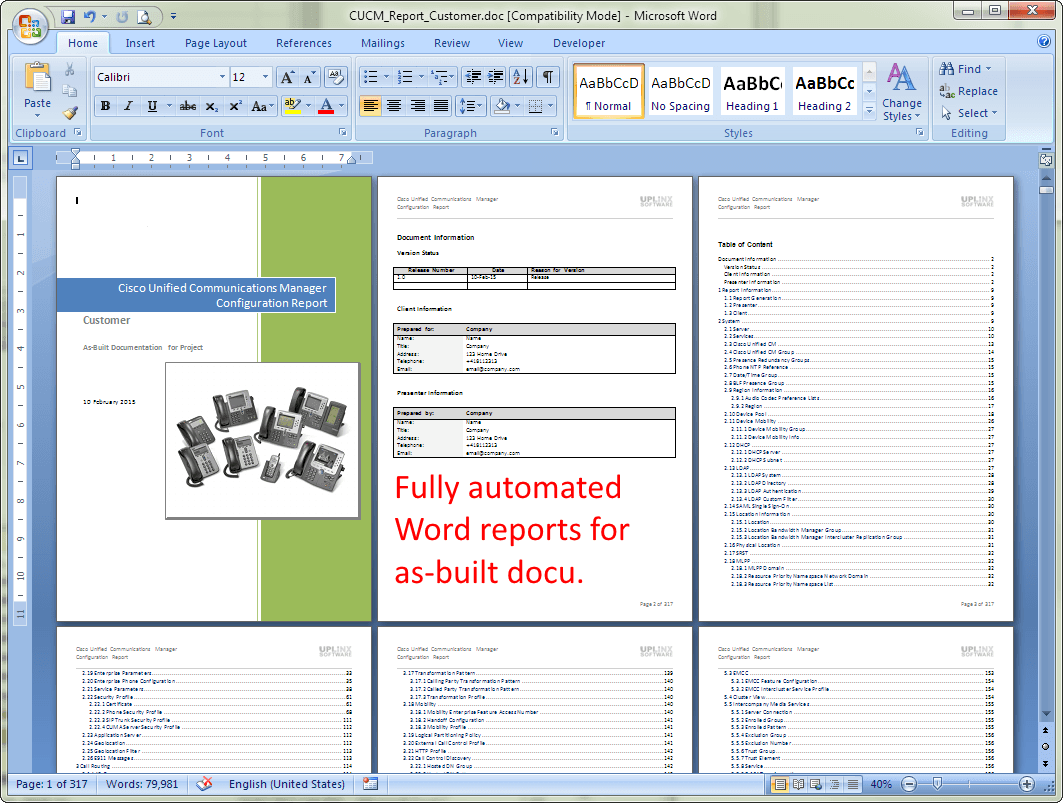Image resolution: width=1063 pixels, height=803 pixels.
Task: Open the Insert ribbon tab
Action: click(x=140, y=43)
